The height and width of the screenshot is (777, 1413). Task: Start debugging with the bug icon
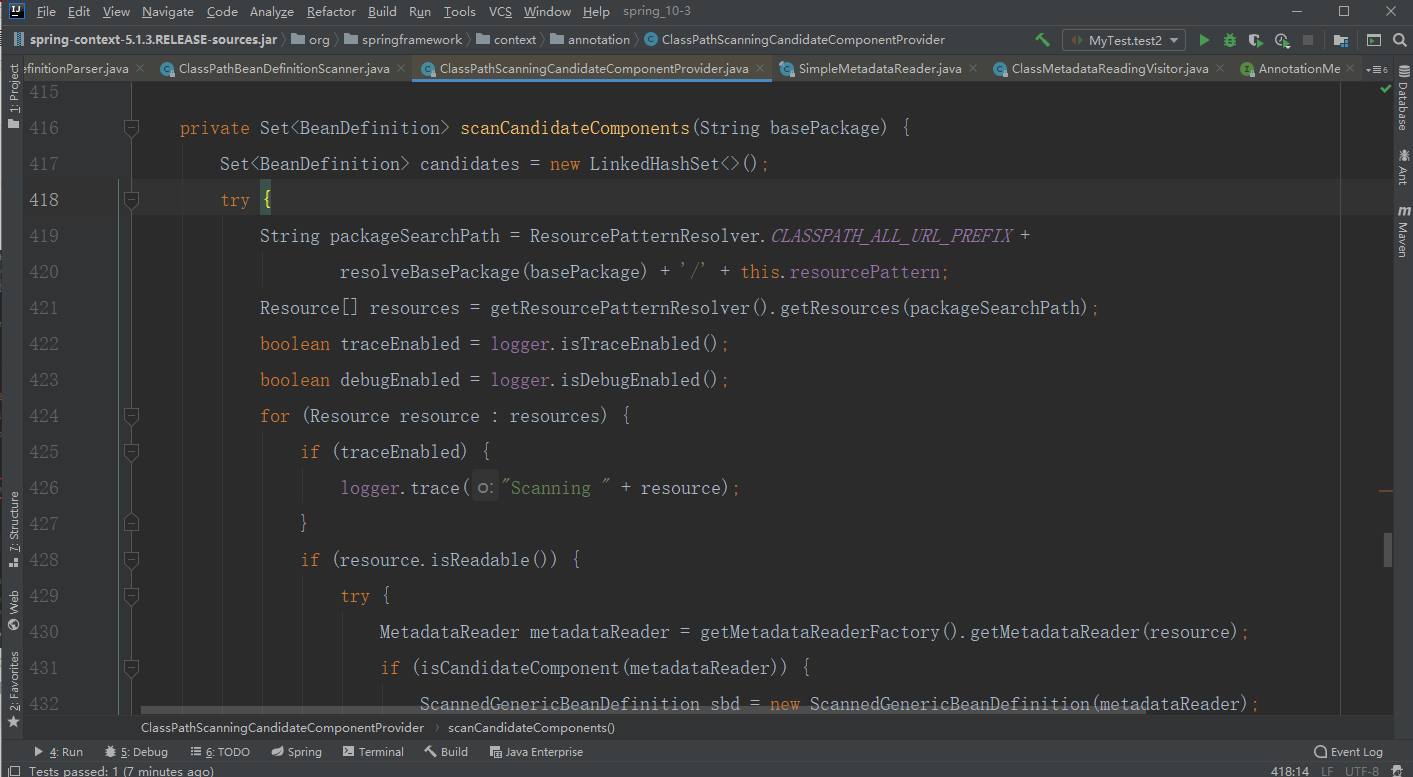1230,40
